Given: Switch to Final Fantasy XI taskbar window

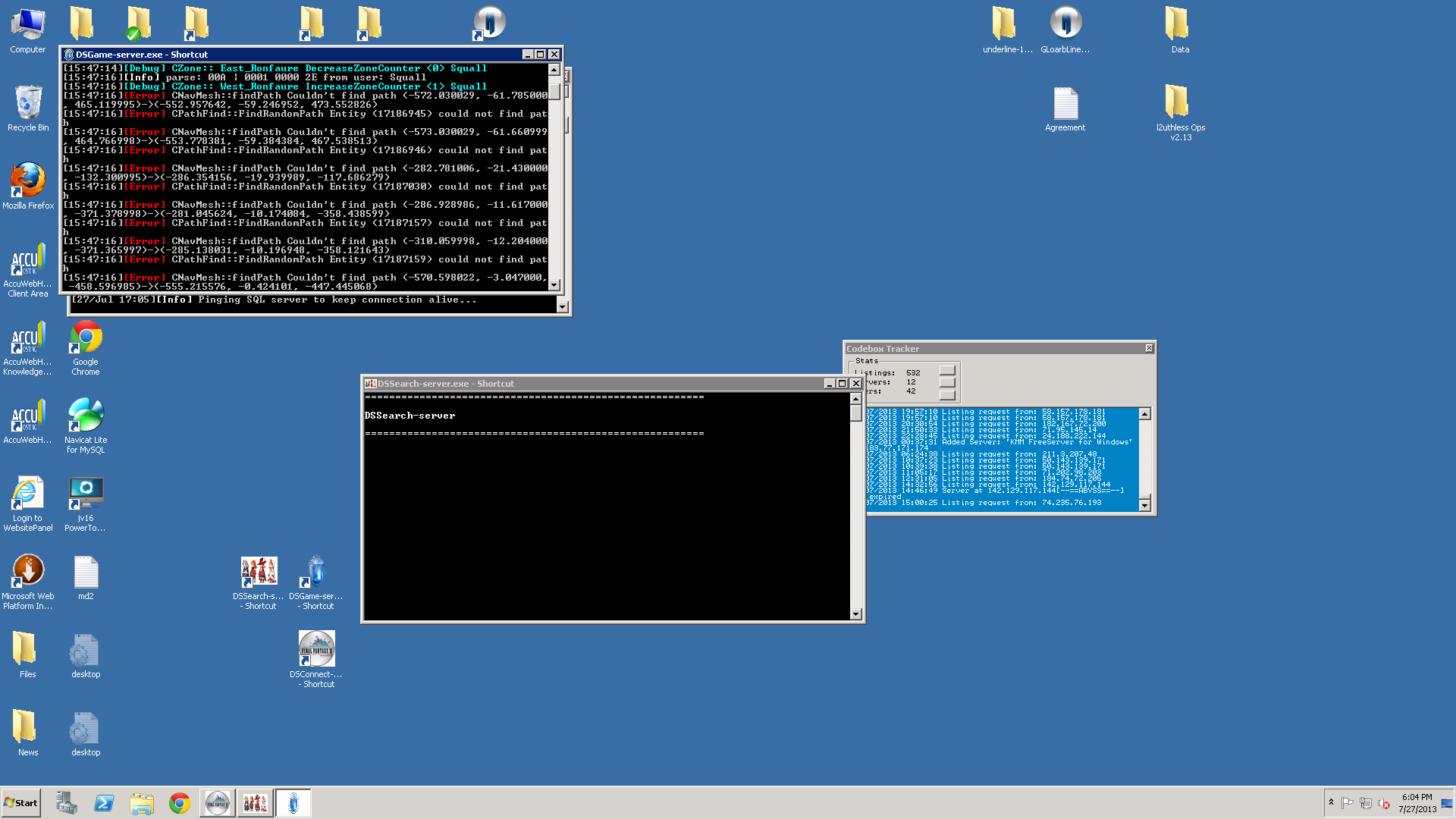Looking at the screenshot, I should point(217,803).
